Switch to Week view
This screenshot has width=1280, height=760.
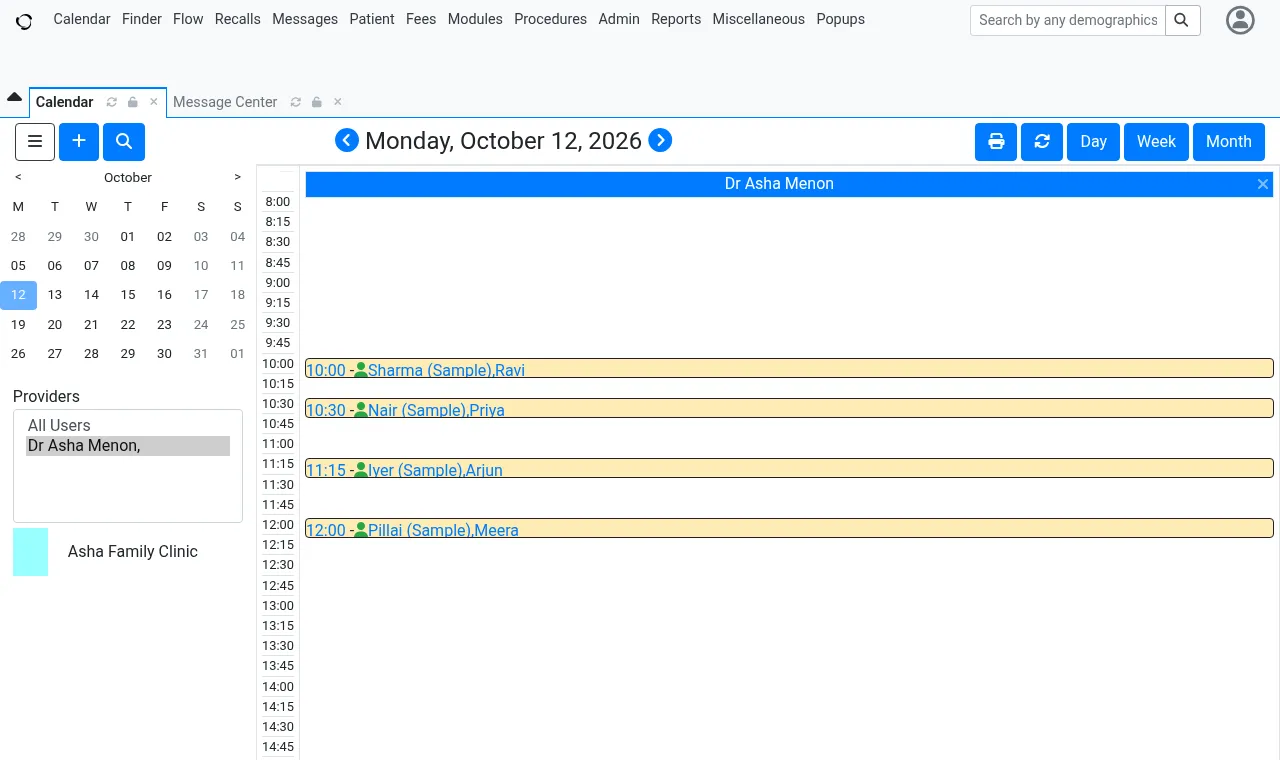click(x=1156, y=142)
